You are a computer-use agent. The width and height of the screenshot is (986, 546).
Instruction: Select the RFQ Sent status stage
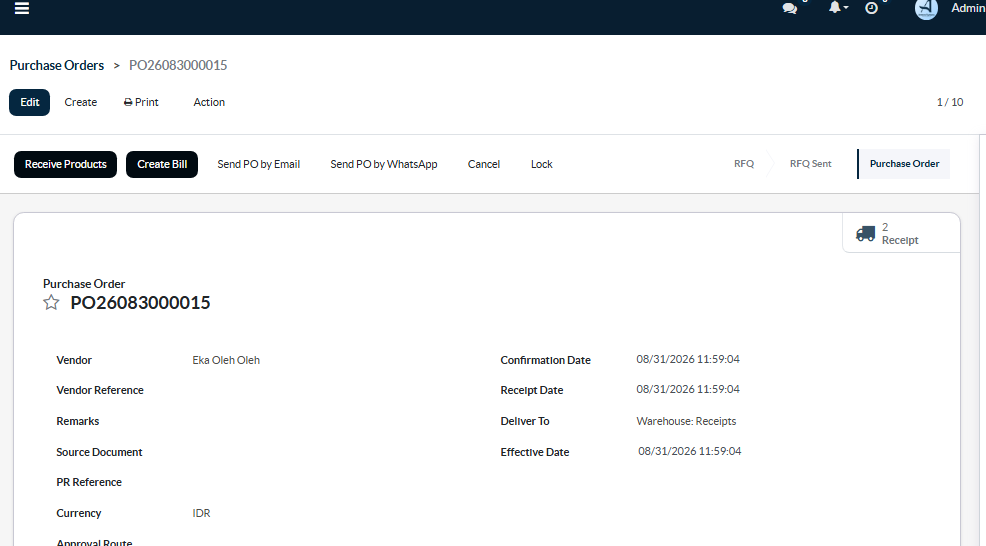pos(811,164)
